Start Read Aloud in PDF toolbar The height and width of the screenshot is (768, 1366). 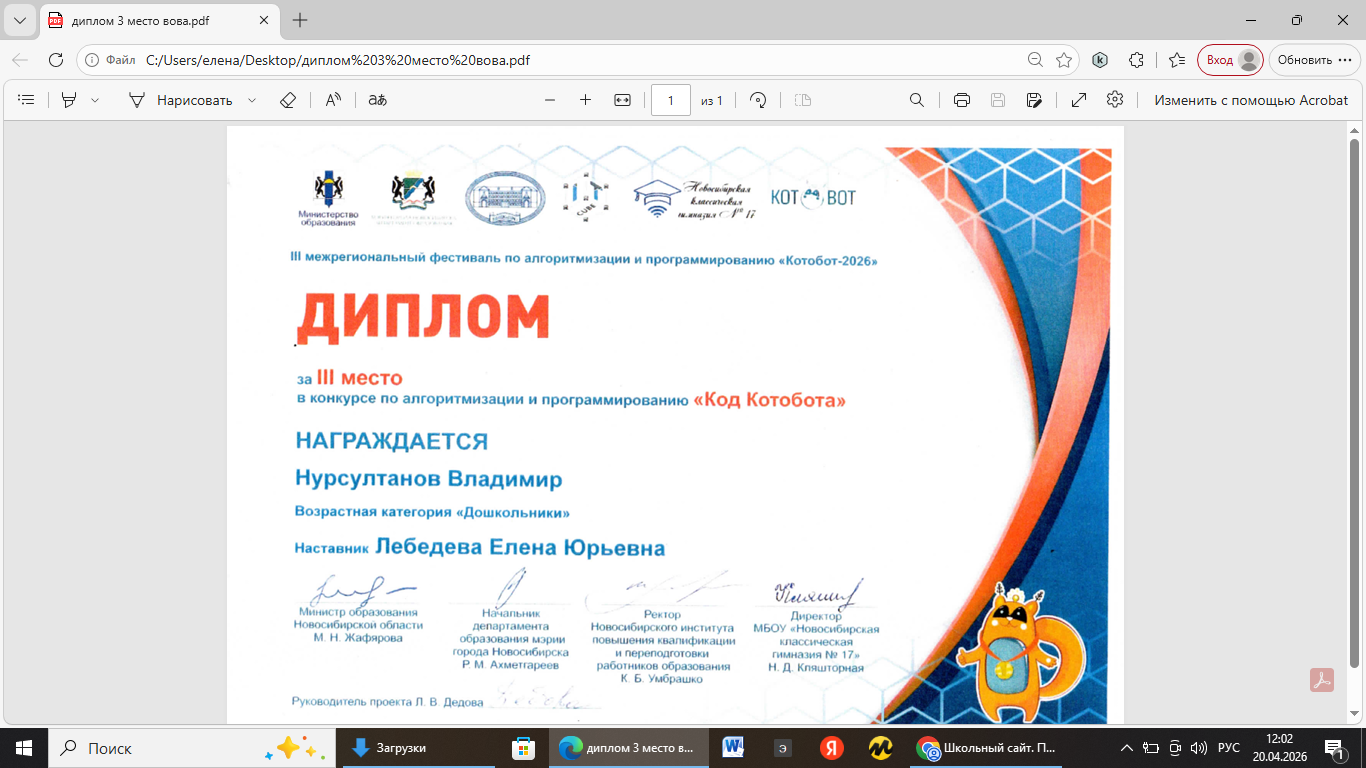click(x=333, y=100)
